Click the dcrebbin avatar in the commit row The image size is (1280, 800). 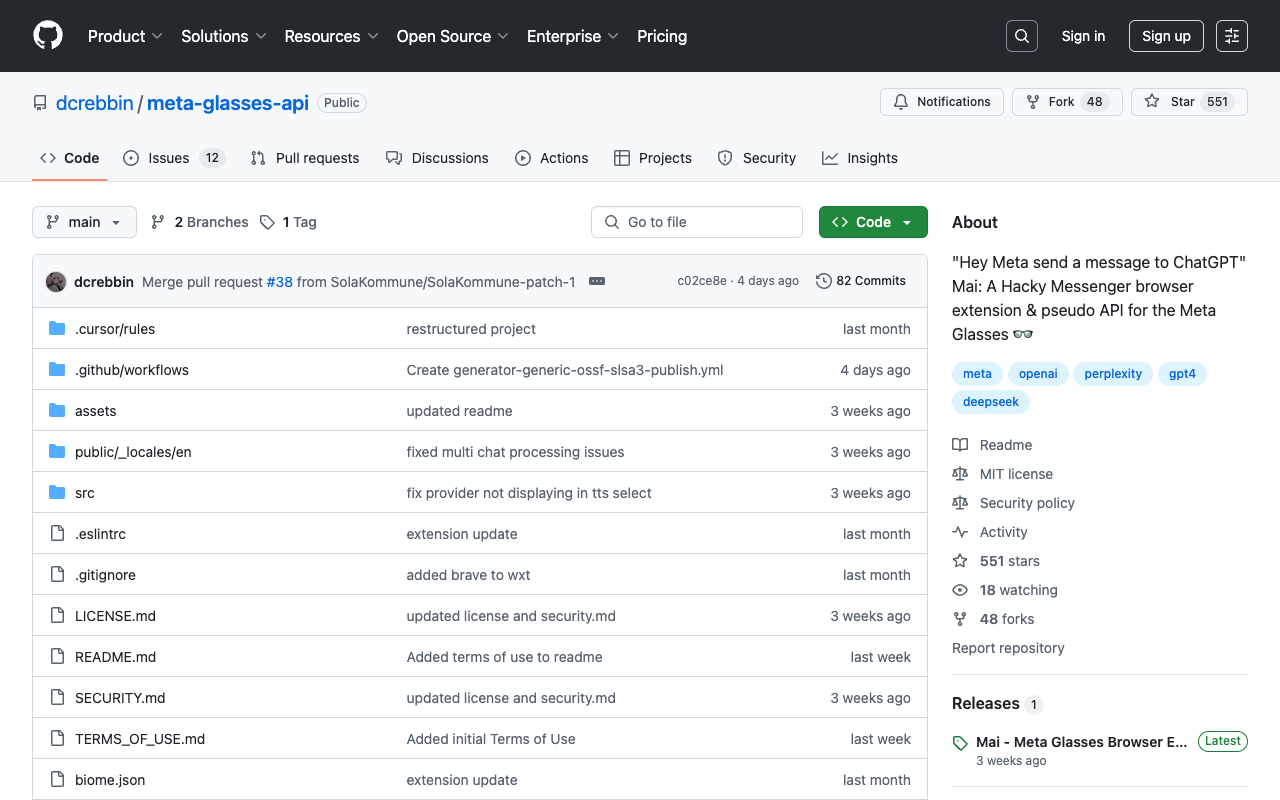click(x=56, y=282)
